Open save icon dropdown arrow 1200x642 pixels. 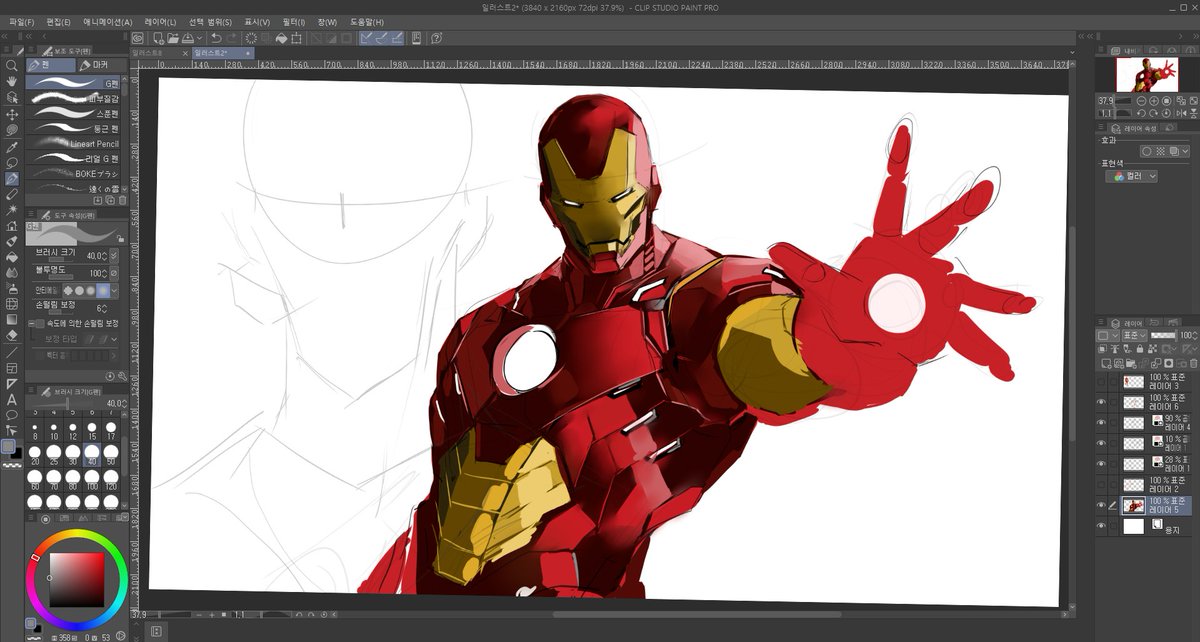tap(201, 38)
